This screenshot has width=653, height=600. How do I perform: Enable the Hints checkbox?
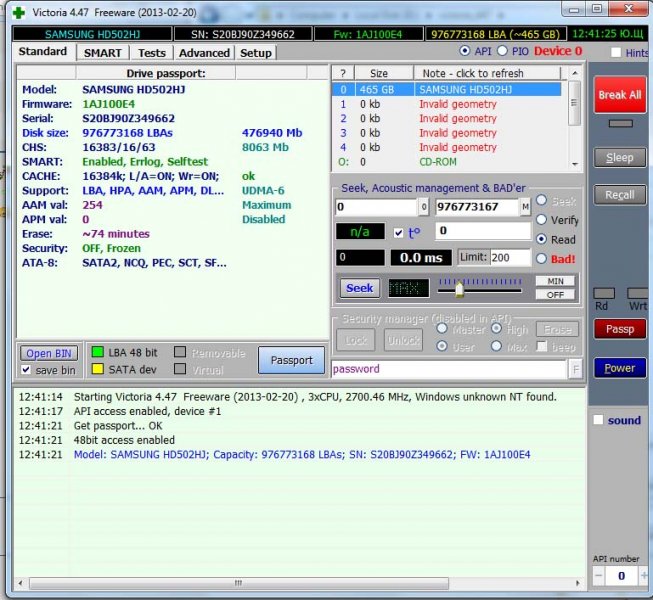616,52
